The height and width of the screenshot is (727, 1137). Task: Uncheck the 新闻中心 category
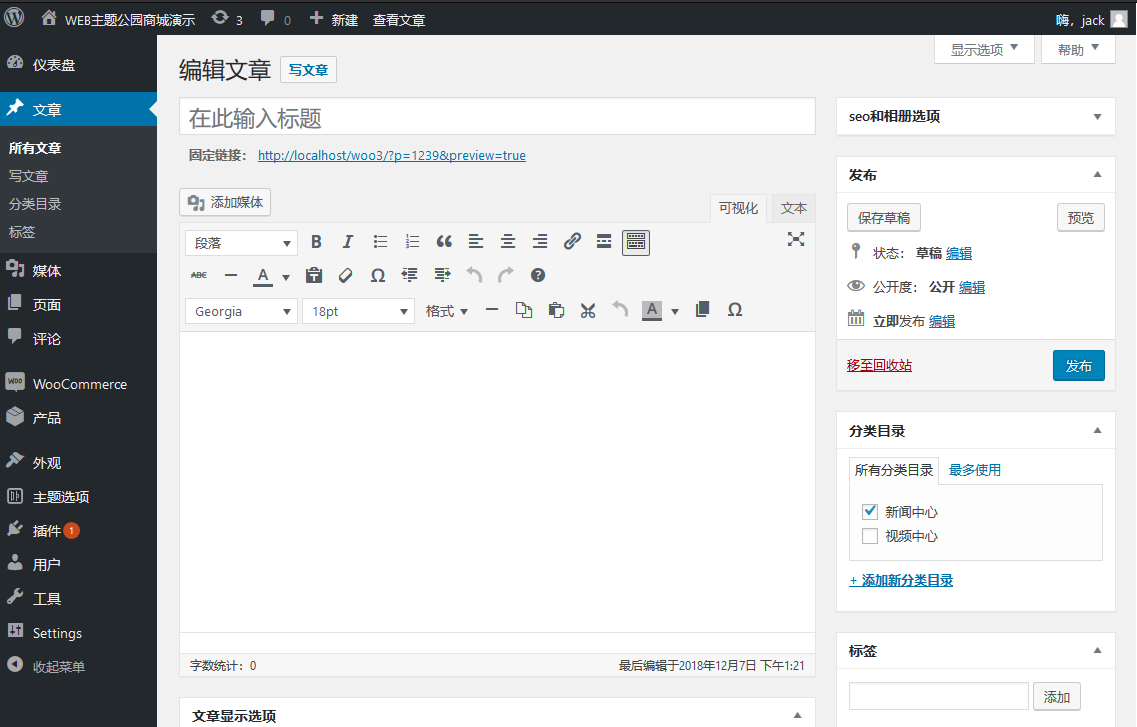pyautogui.click(x=870, y=511)
